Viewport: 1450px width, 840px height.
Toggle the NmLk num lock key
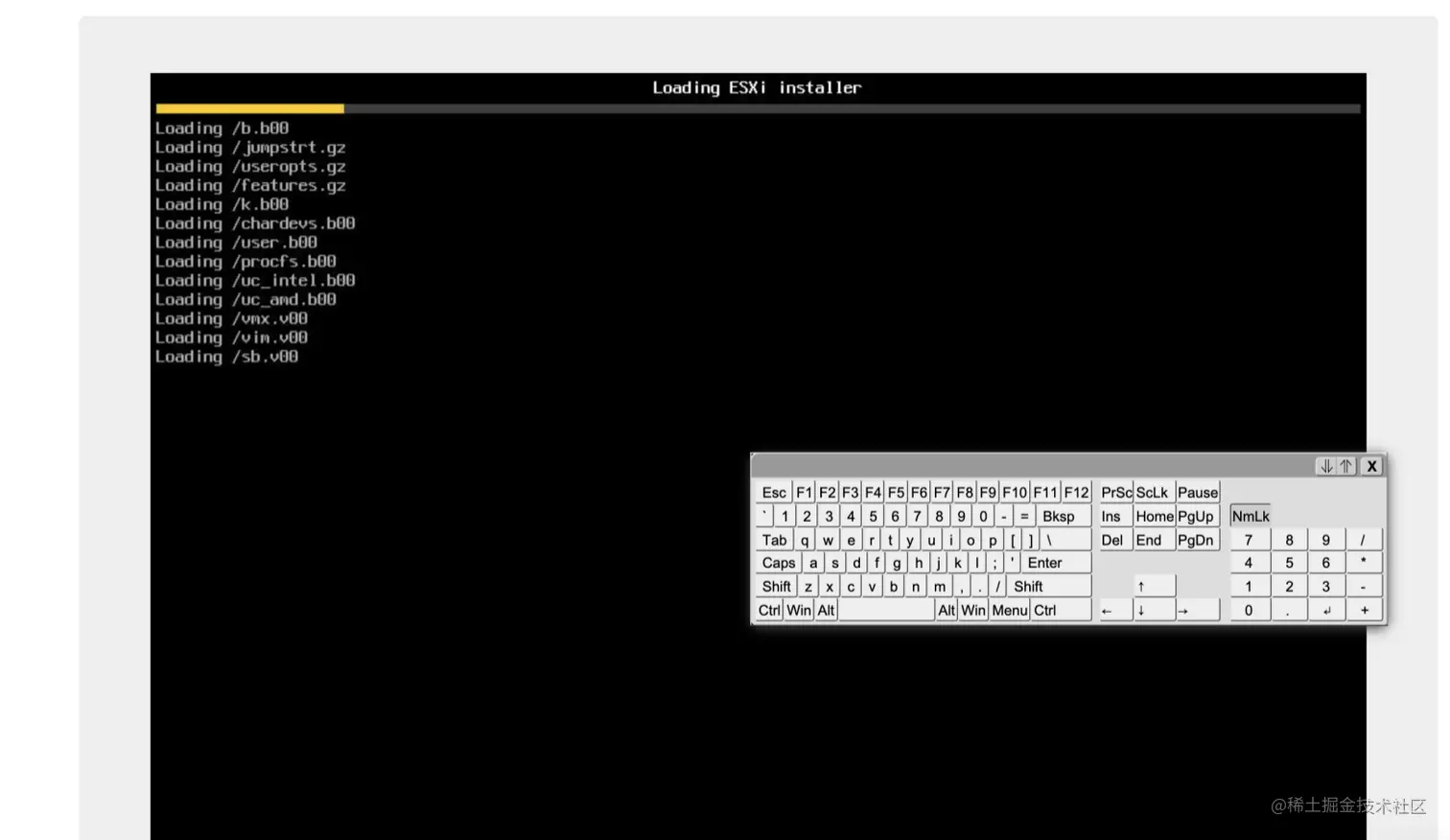point(1251,516)
